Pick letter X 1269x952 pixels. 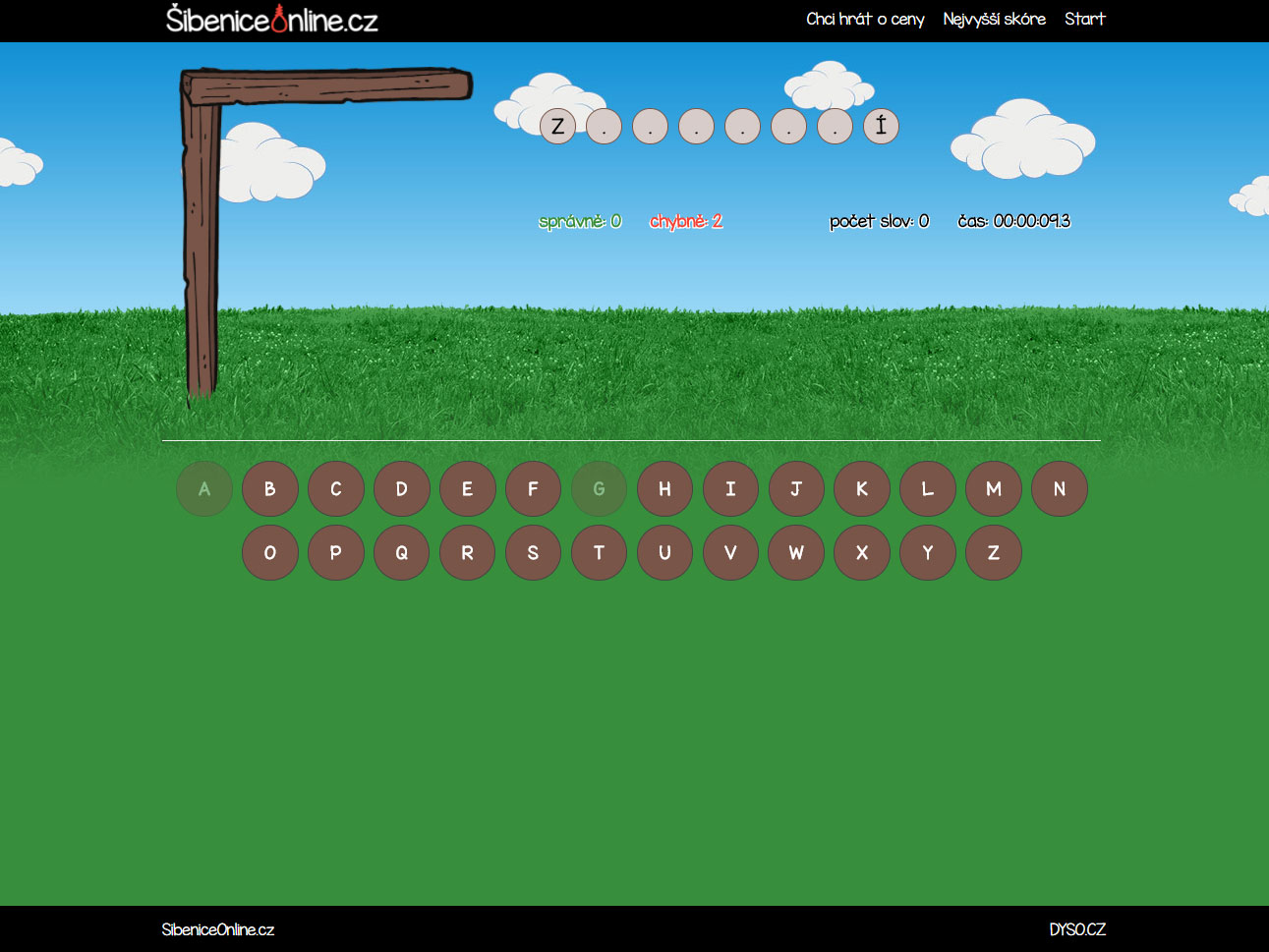(x=862, y=552)
